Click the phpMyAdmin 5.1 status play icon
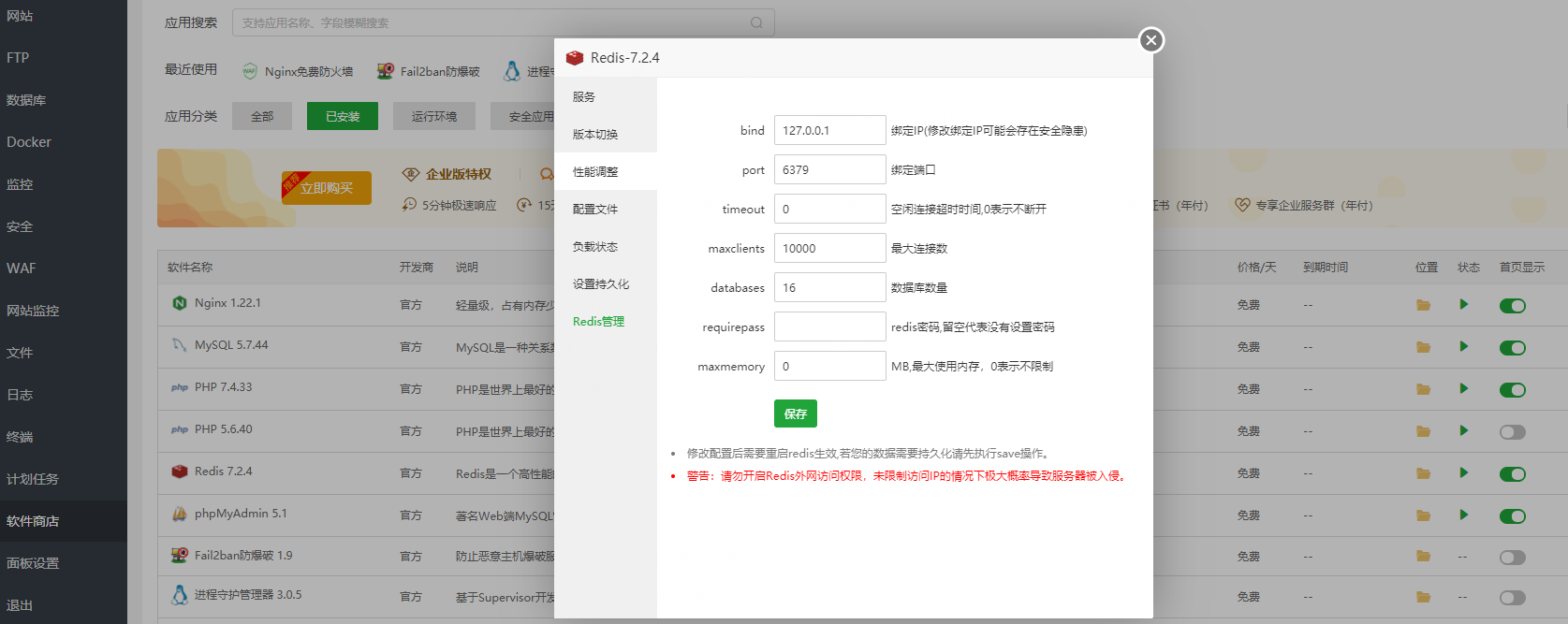The width and height of the screenshot is (1568, 624). [x=1464, y=515]
